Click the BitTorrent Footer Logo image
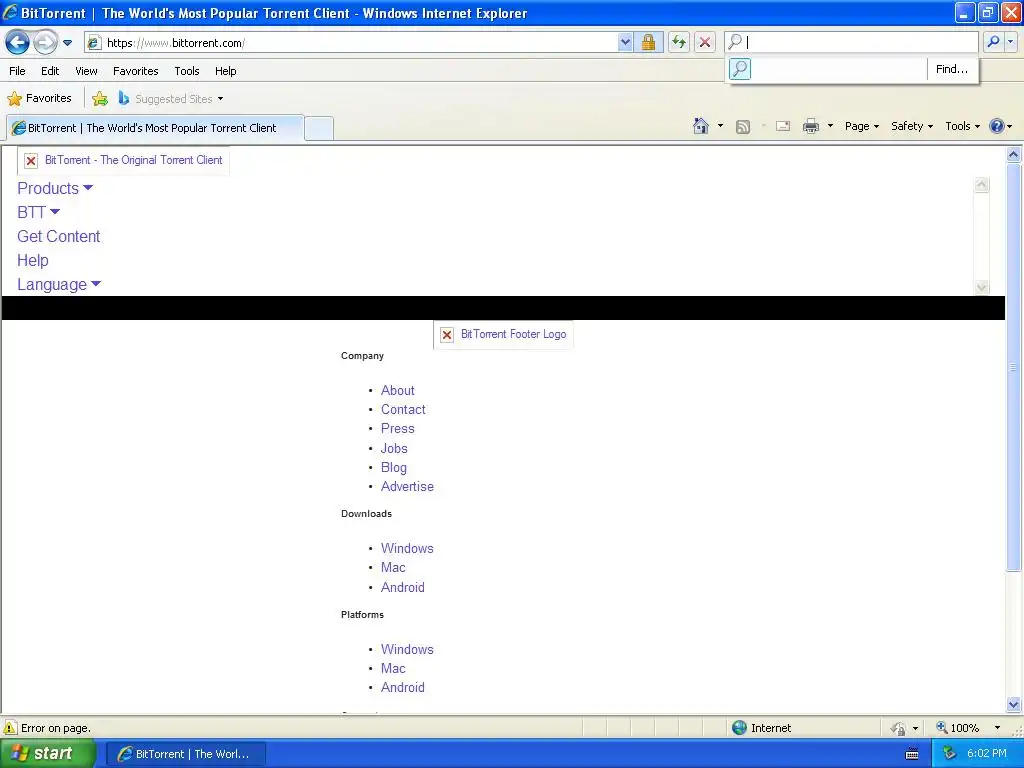 pyautogui.click(x=504, y=334)
